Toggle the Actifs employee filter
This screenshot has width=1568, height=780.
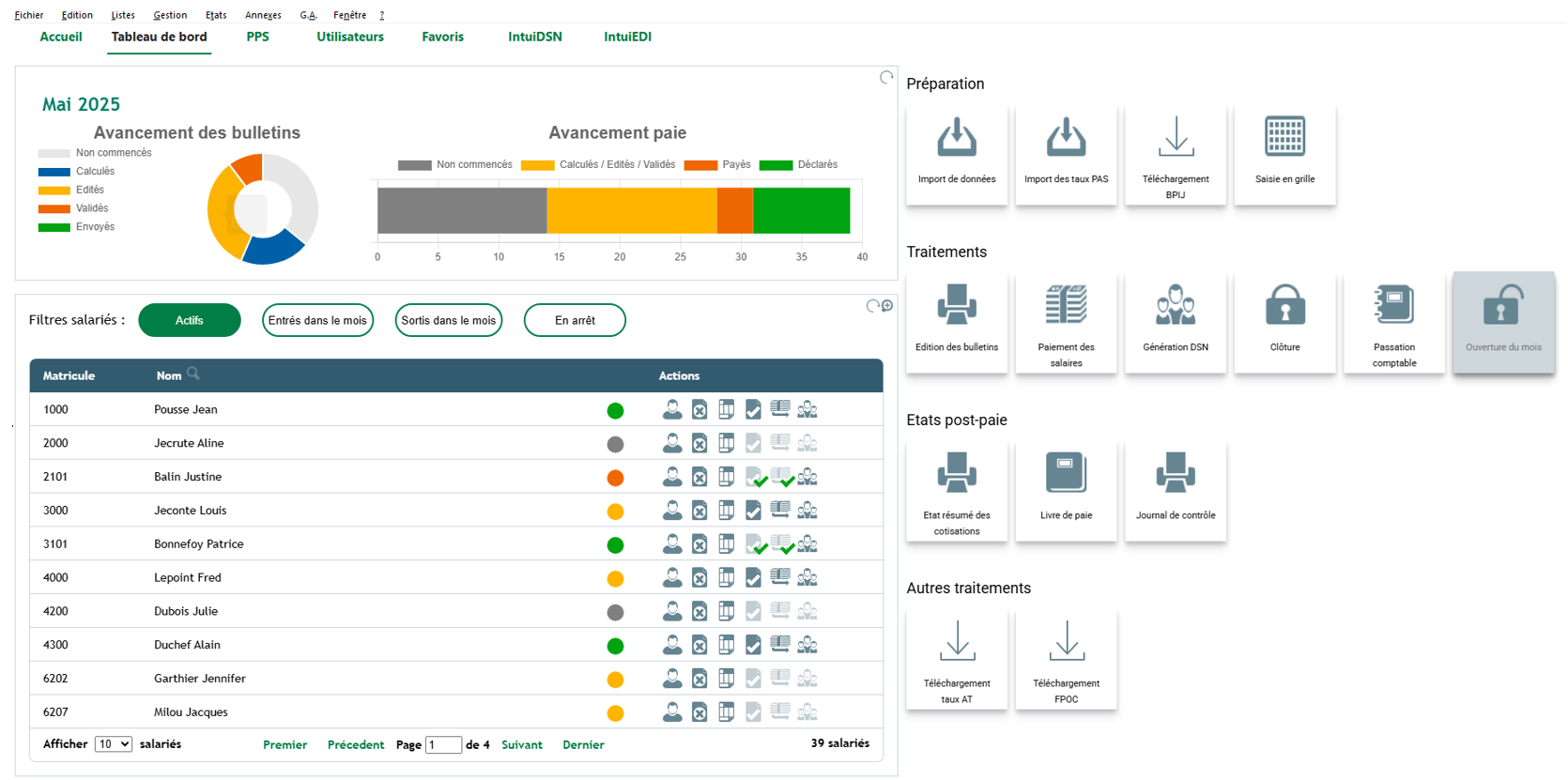pos(189,320)
